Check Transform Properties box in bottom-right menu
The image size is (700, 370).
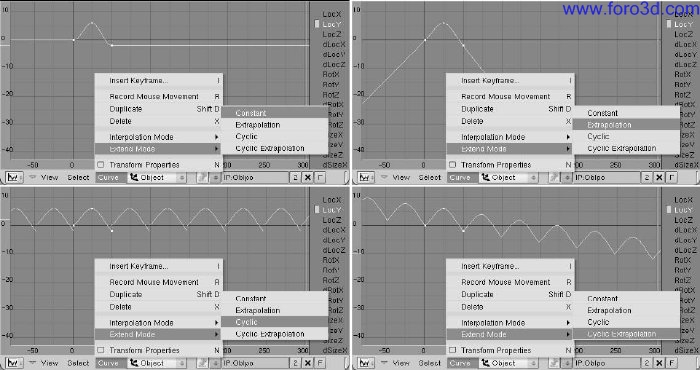pos(453,350)
